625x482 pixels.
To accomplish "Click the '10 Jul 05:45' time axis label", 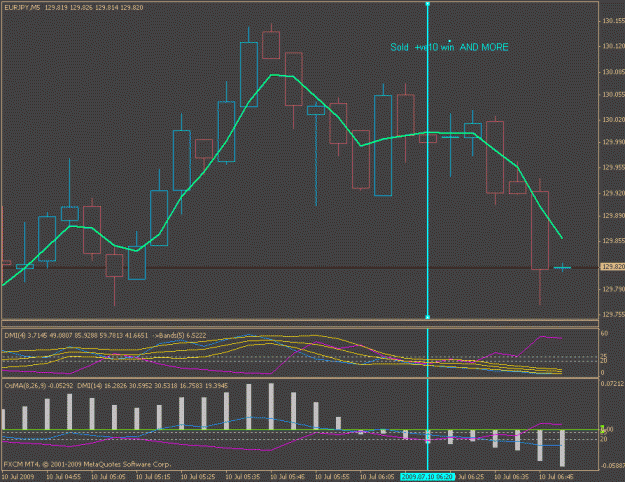I will [287, 477].
